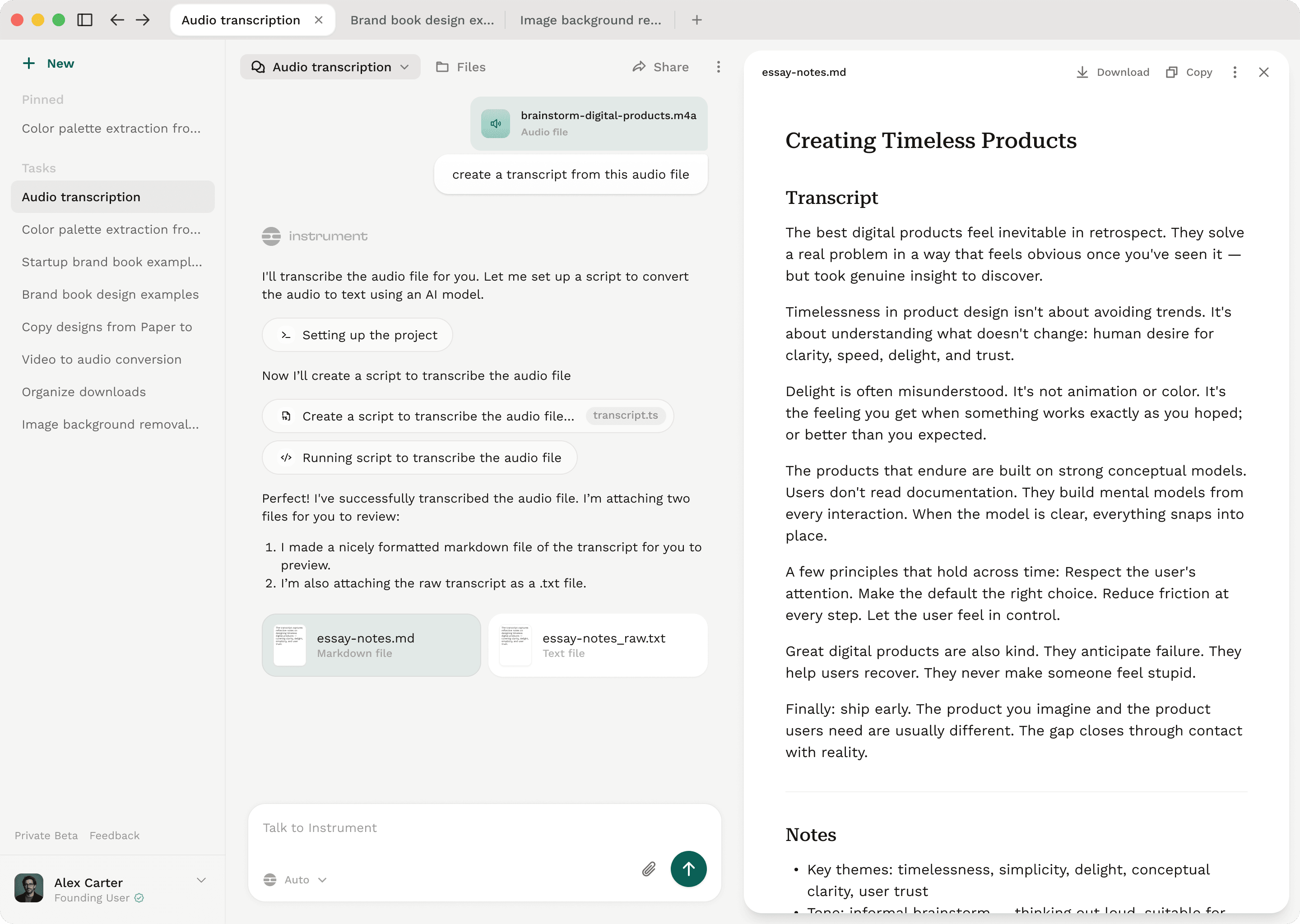Copy the essay-notes.md contents
Viewport: 1300px width, 924px height.
pos(1189,72)
